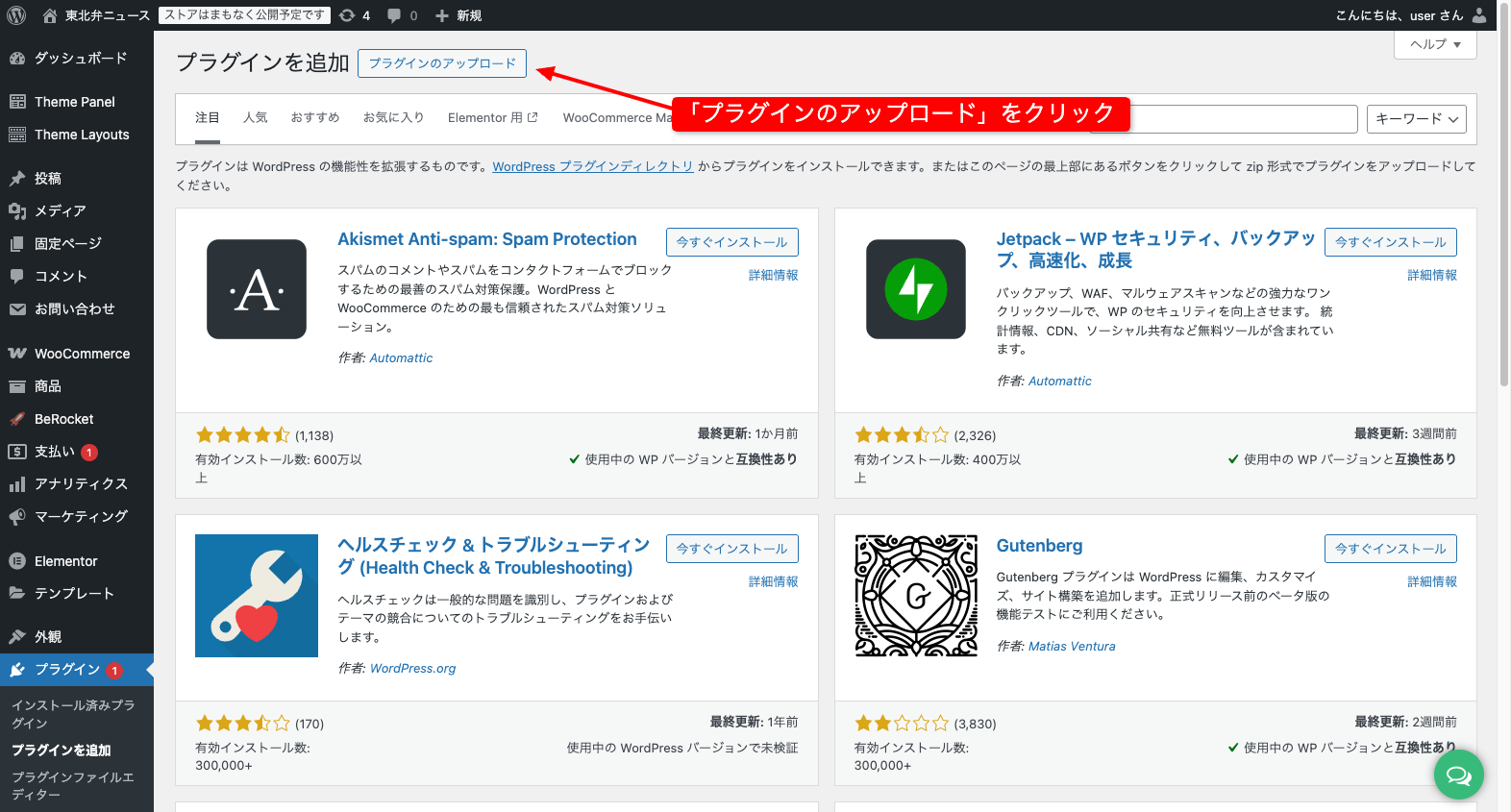Viewport: 1511px width, 812px height.
Task: Open author link WordPress.org
Action: [413, 669]
